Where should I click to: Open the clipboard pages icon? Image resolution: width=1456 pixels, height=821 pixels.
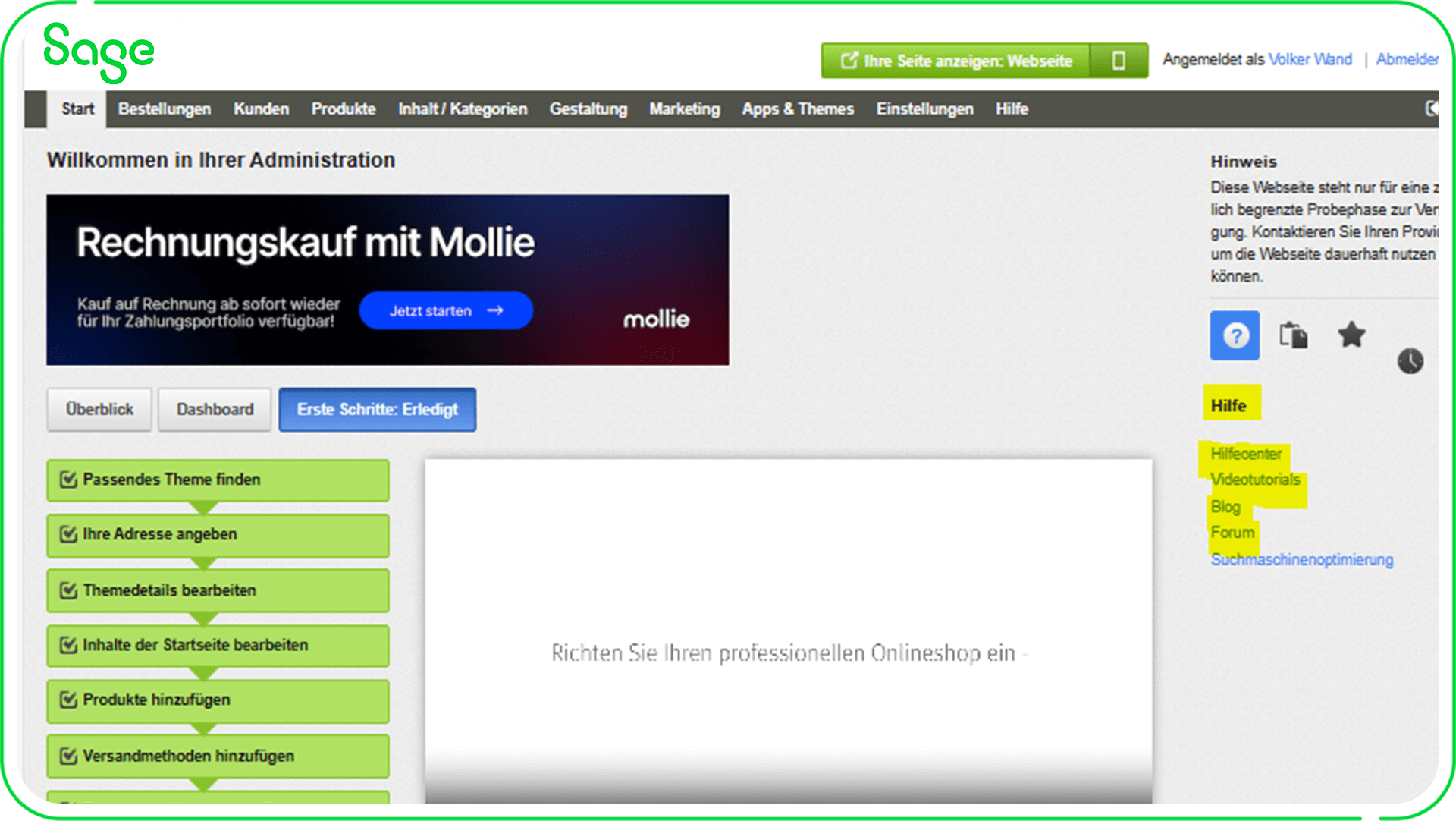click(x=1294, y=335)
